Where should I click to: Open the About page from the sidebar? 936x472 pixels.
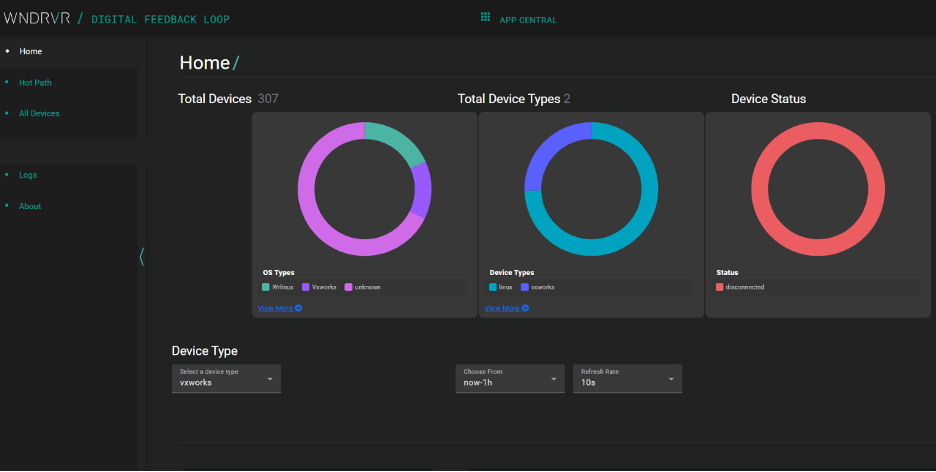30,206
